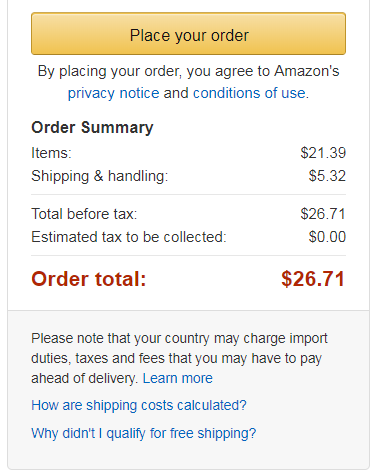Open Why didn't I qualify for free shipping
The image size is (376, 474).
click(144, 433)
